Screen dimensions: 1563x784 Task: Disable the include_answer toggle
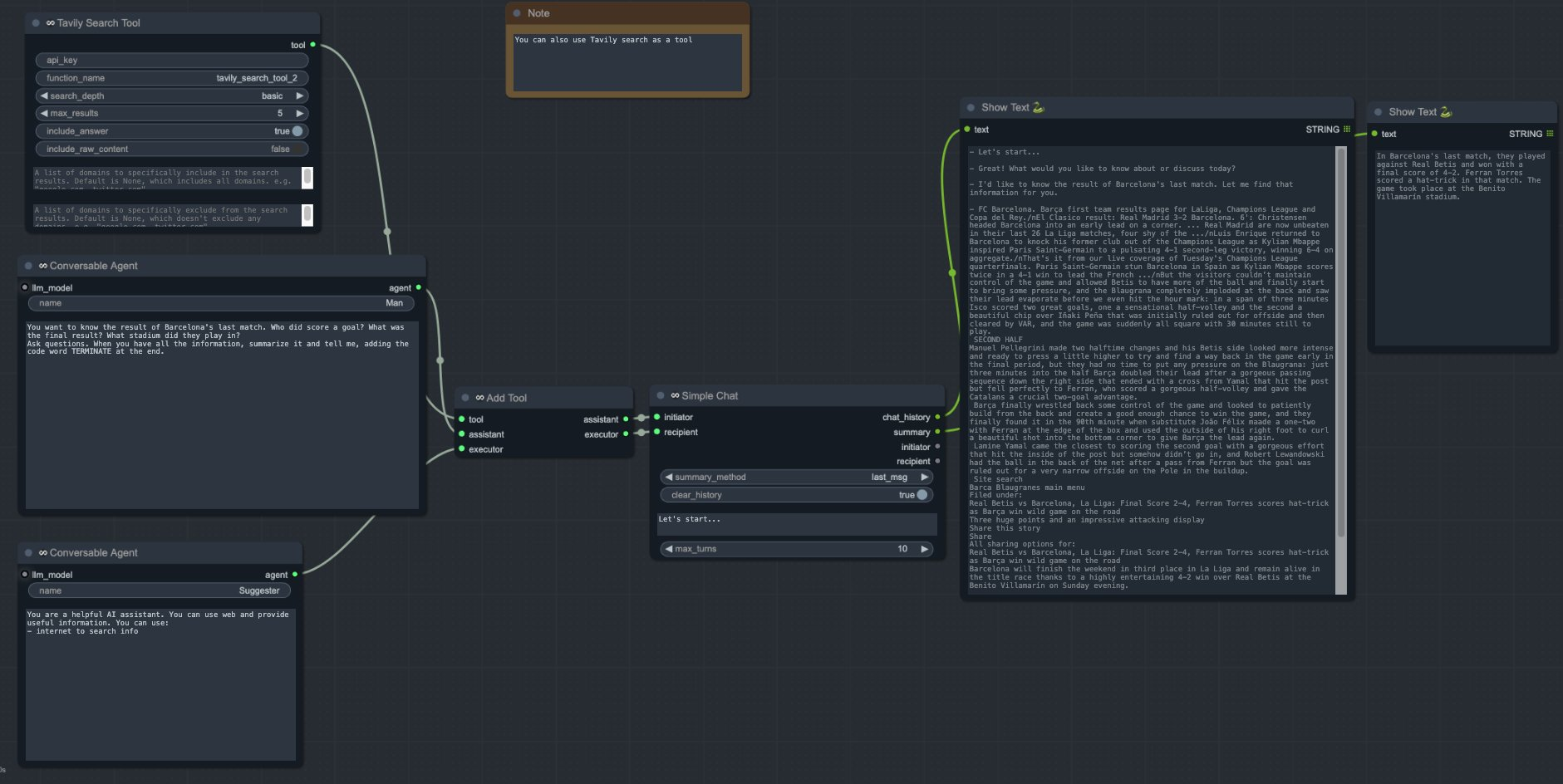click(297, 131)
